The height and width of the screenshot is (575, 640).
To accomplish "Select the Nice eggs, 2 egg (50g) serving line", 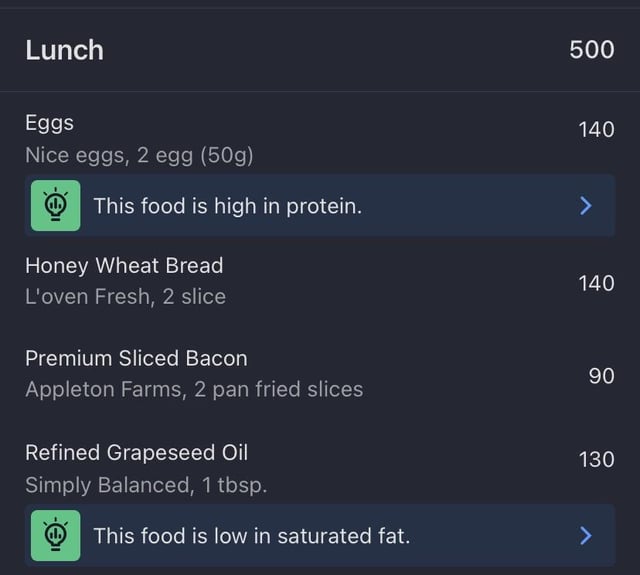I will click(139, 155).
